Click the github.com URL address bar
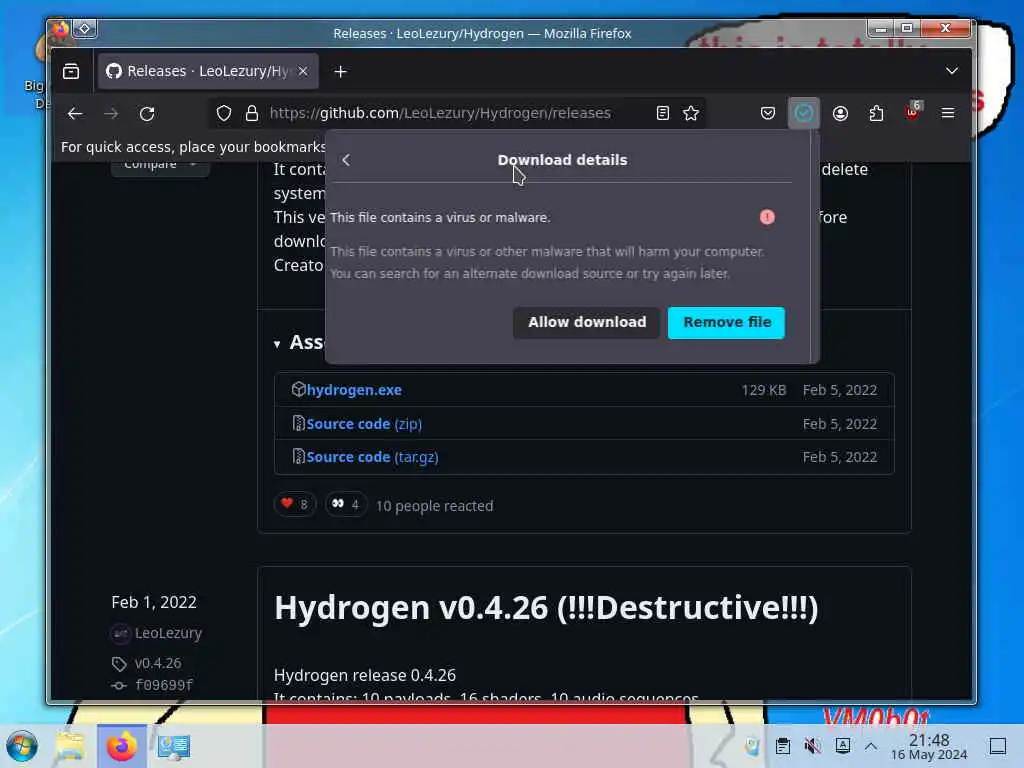This screenshot has width=1024, height=768. [x=440, y=113]
